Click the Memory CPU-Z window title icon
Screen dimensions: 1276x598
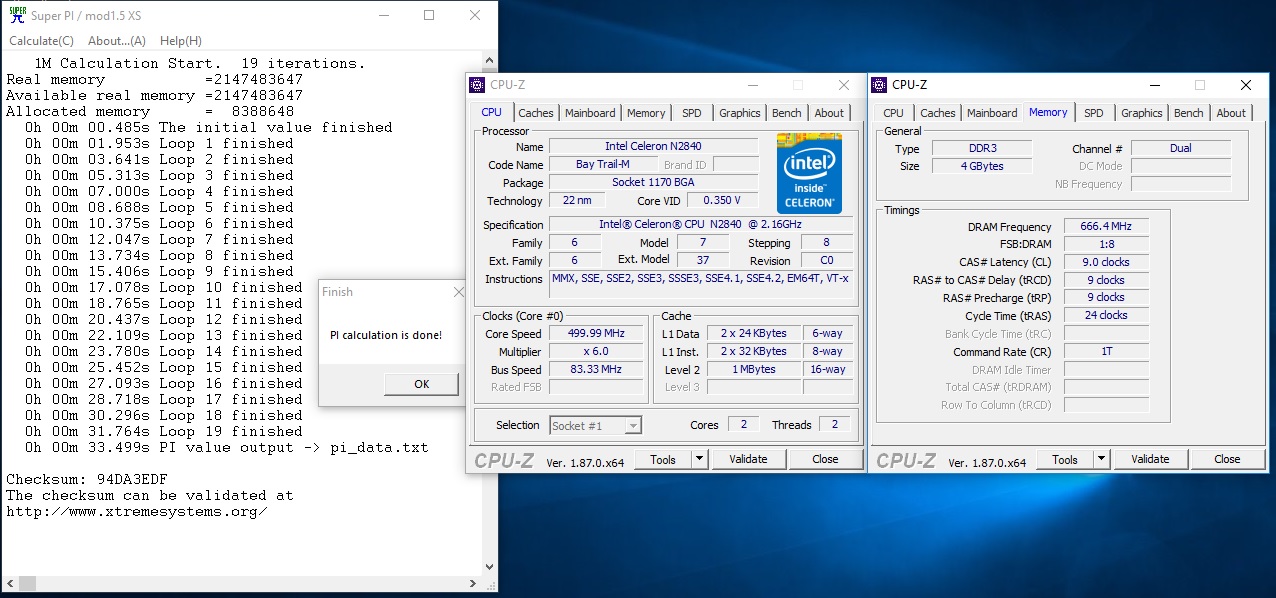(880, 85)
